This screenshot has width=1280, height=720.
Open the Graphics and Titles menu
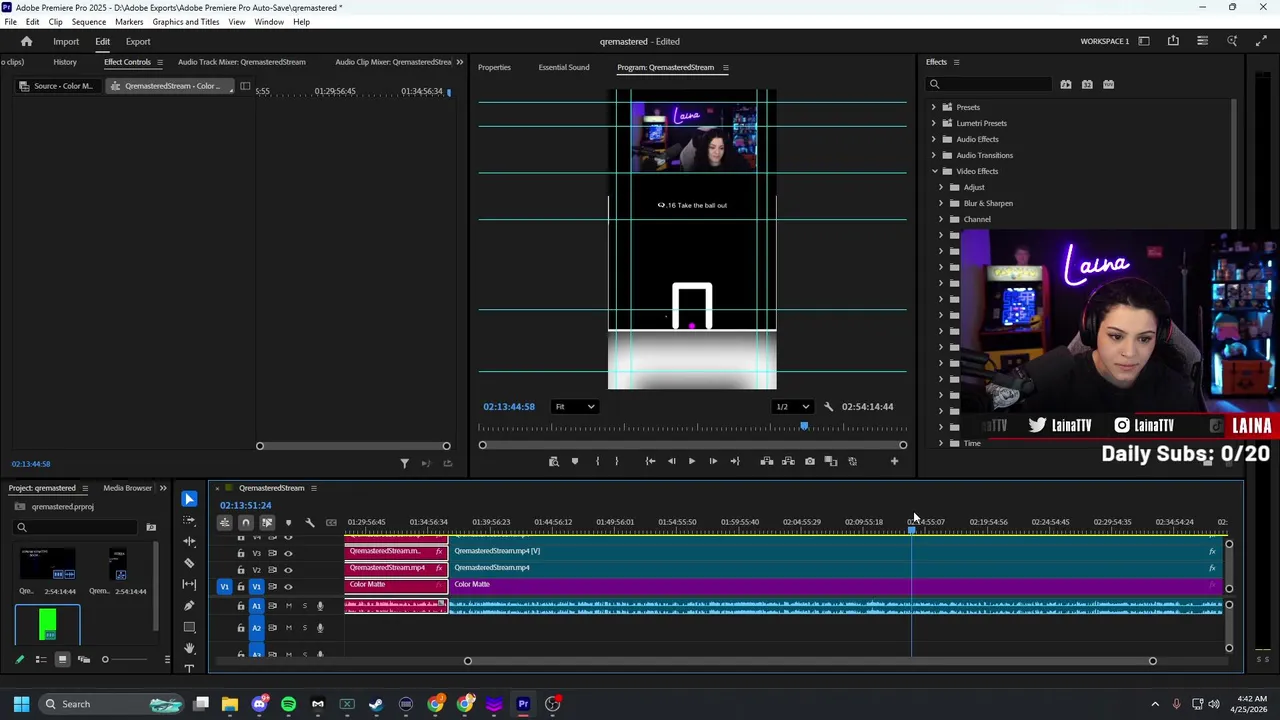186,22
